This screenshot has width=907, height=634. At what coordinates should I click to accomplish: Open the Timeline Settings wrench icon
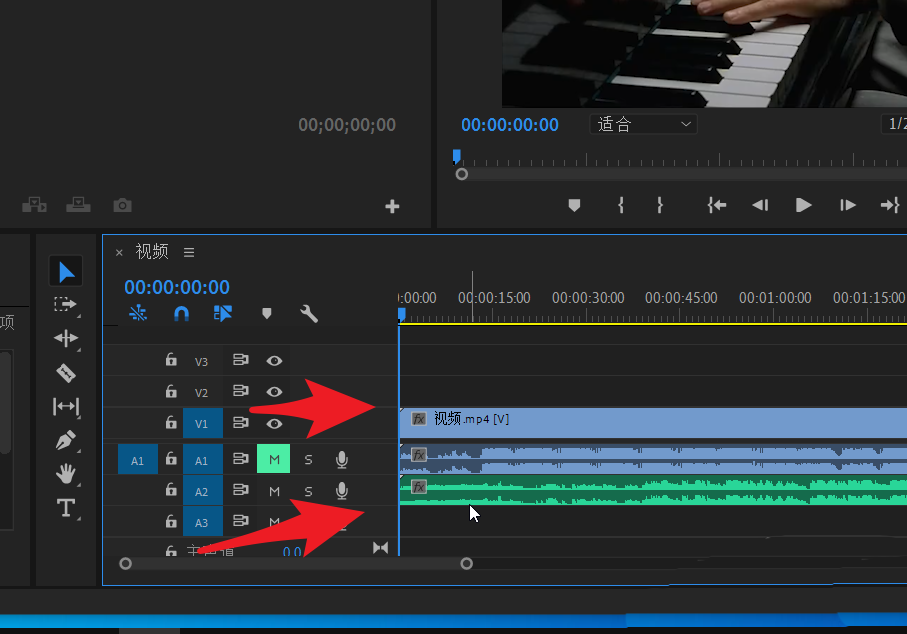308,313
